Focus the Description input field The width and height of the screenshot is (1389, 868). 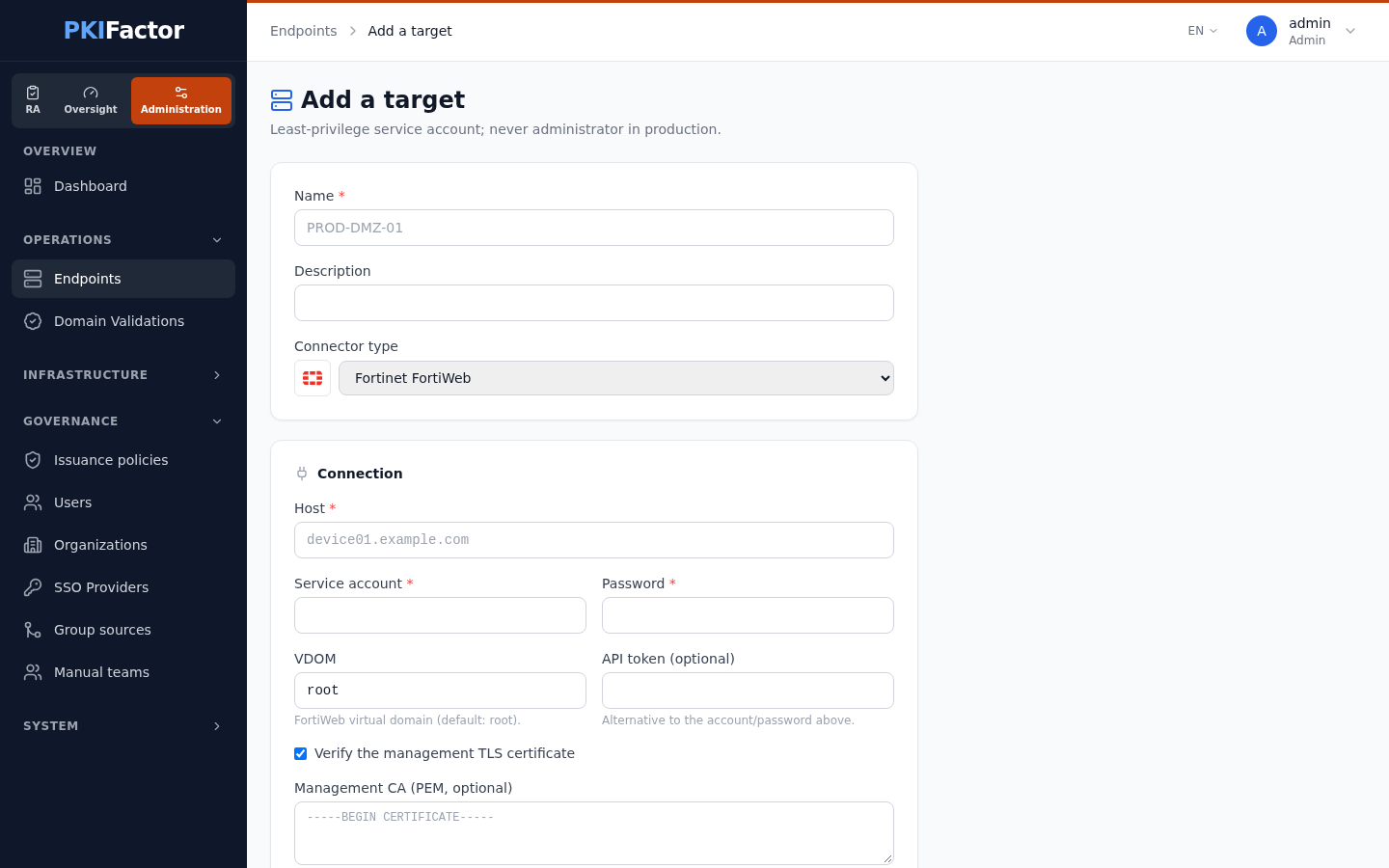594,303
